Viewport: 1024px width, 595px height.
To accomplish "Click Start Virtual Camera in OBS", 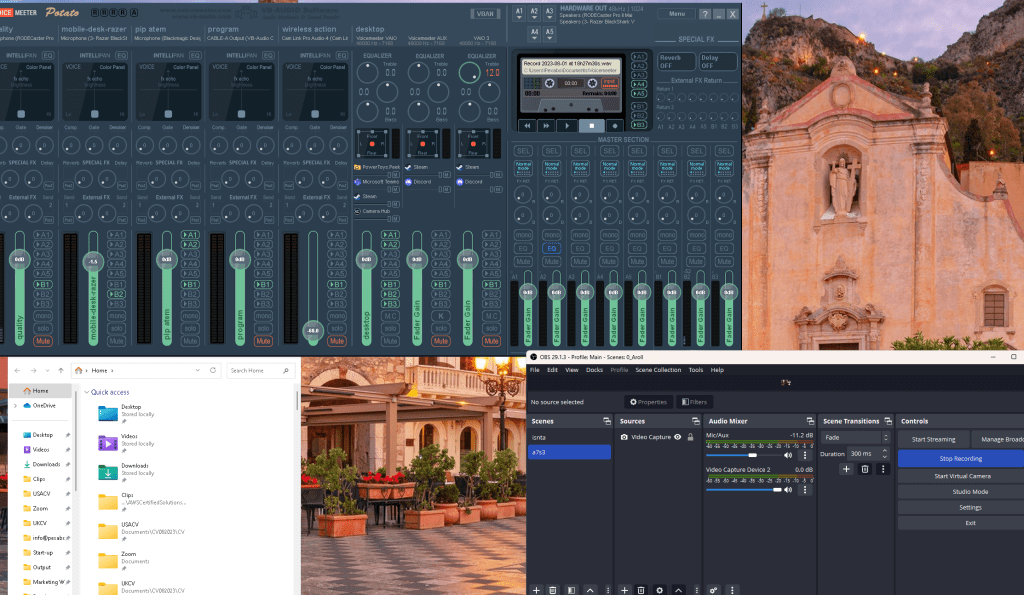I will (x=961, y=476).
